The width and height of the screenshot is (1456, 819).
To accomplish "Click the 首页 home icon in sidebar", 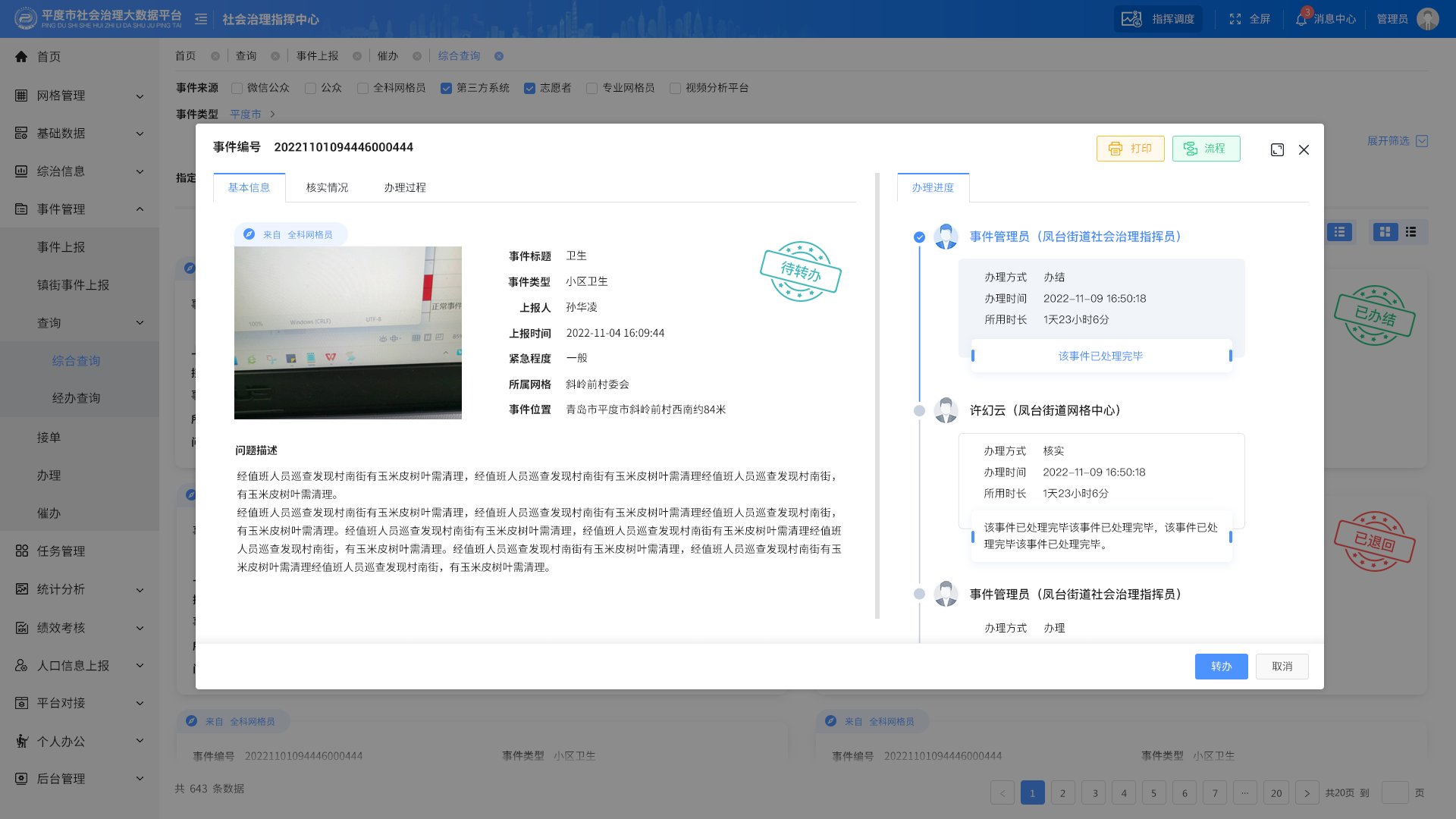I will coord(21,57).
